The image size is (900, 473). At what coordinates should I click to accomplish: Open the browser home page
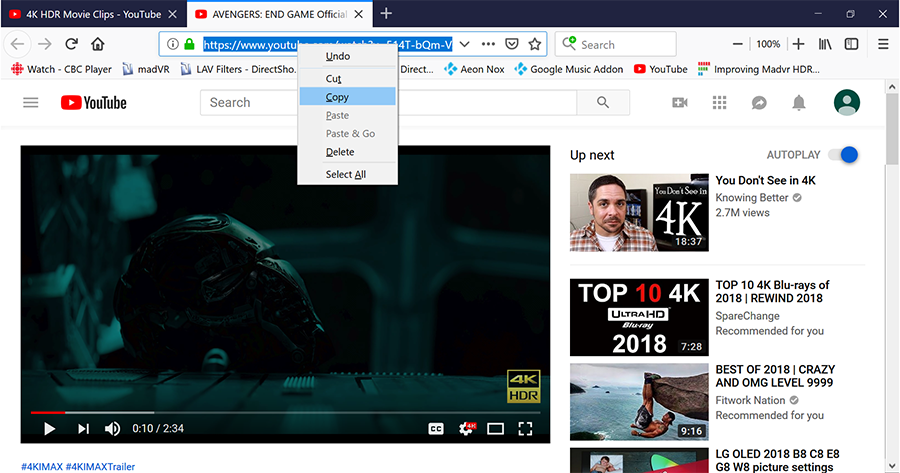[x=98, y=44]
